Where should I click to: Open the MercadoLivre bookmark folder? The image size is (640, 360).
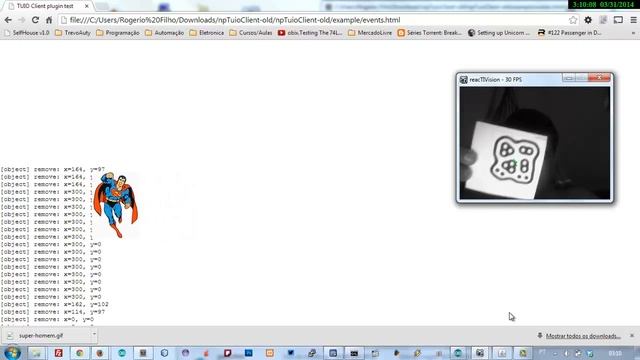370,33
